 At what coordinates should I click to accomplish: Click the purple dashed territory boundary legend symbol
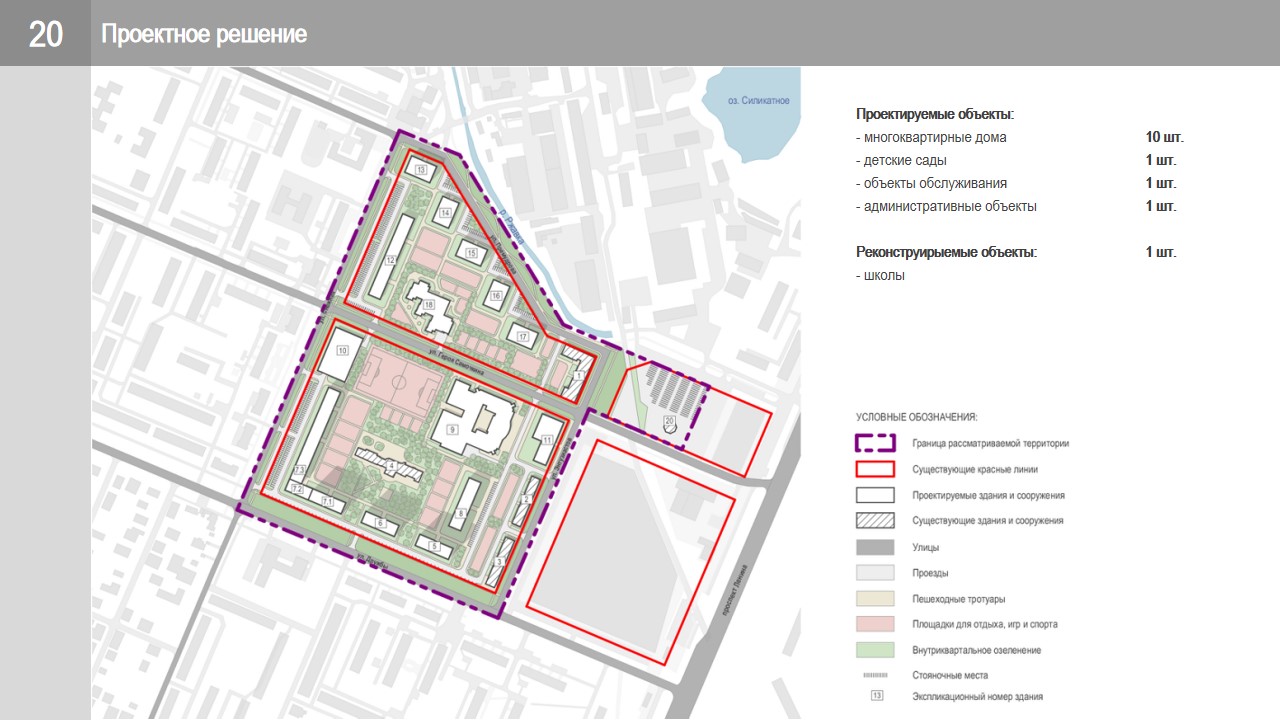(x=875, y=443)
